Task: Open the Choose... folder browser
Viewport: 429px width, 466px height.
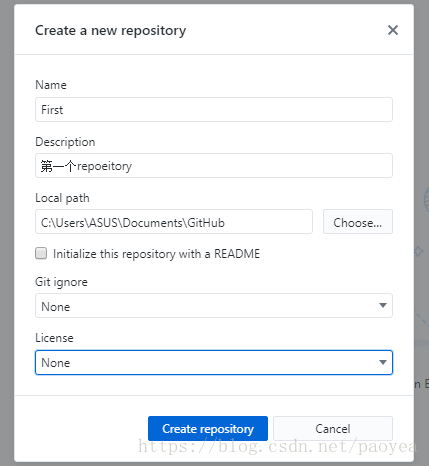Action: pos(358,222)
